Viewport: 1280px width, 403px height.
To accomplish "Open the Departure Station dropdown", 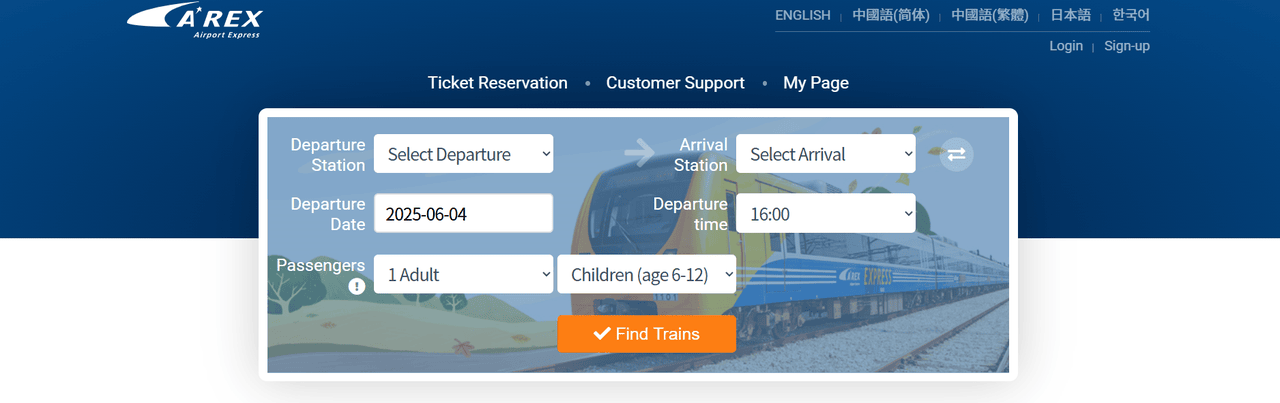I will click(463, 154).
